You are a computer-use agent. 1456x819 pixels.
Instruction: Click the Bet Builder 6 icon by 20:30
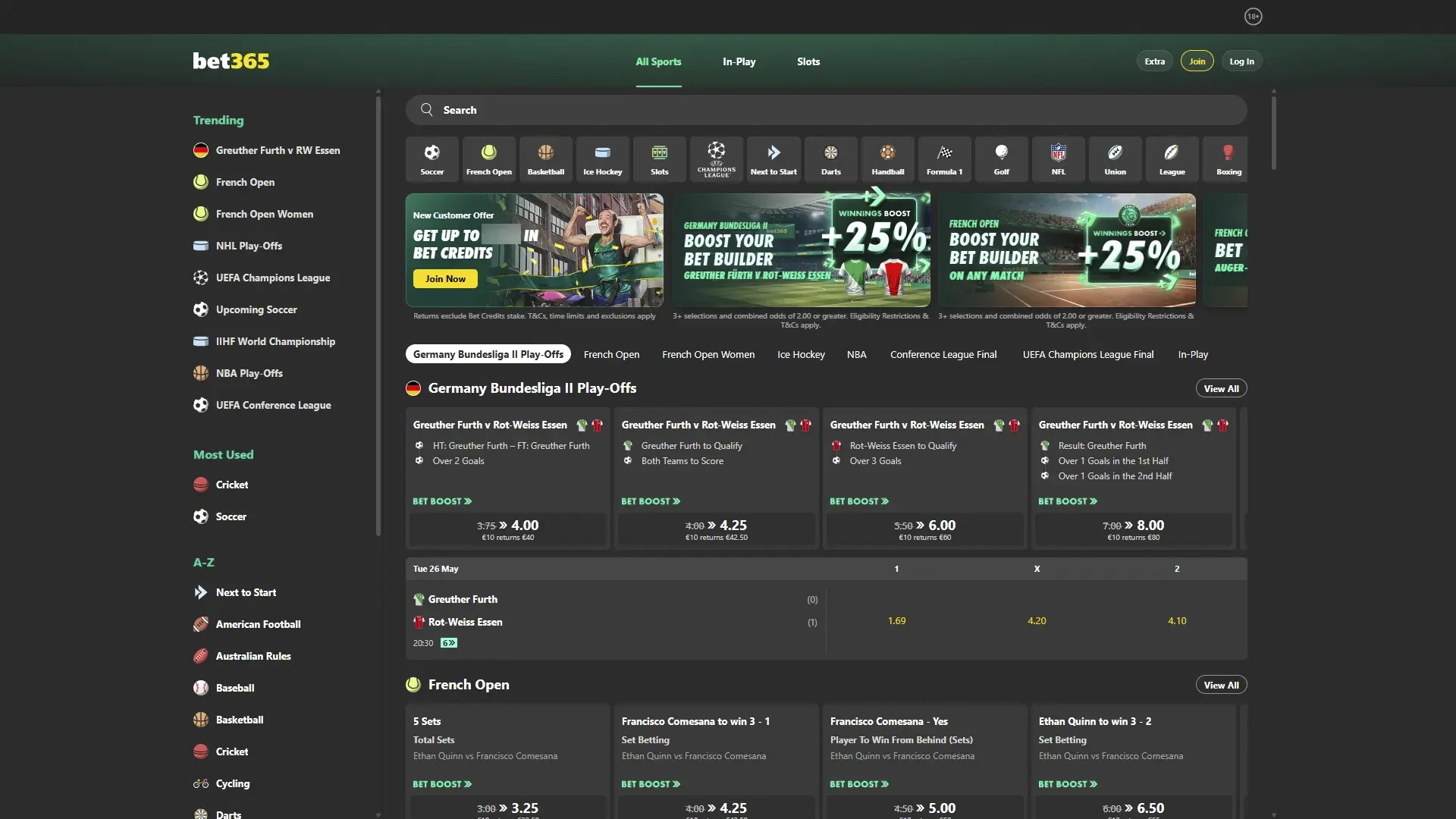click(449, 643)
